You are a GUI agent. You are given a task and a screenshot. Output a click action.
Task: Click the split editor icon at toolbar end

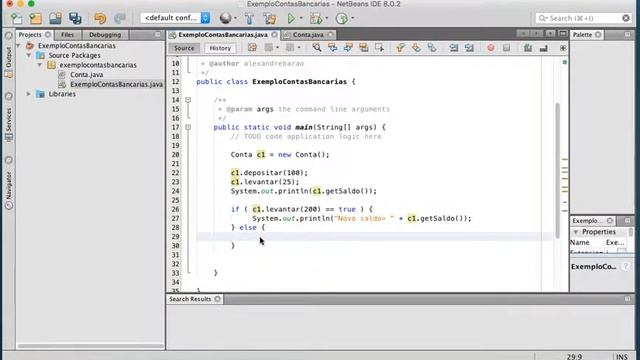point(563,48)
